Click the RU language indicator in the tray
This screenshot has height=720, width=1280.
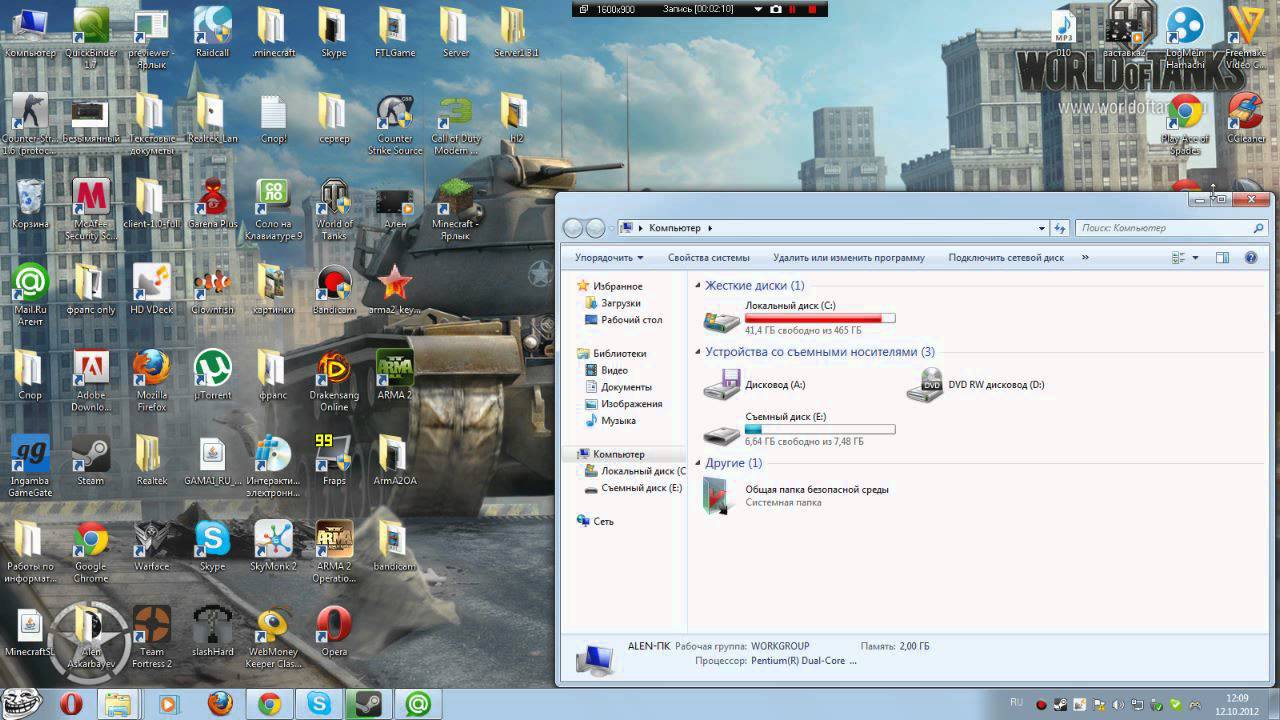point(1017,702)
